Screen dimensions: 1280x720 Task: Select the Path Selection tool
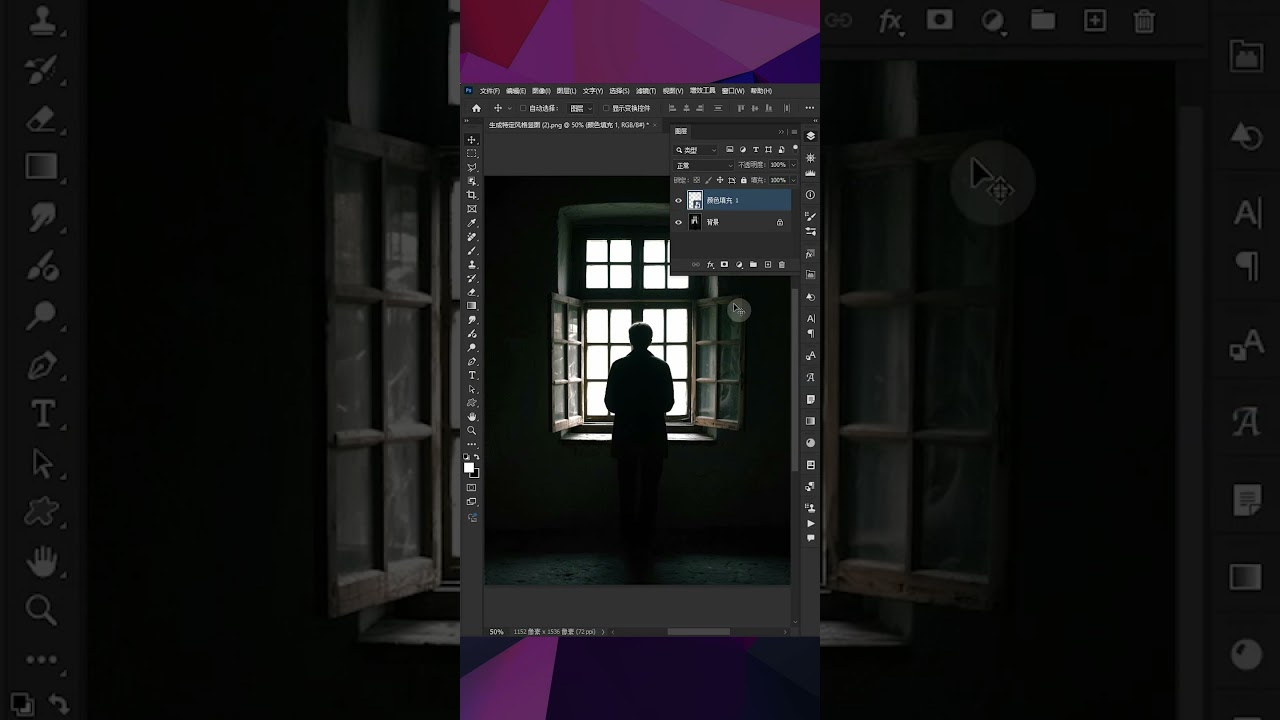point(471,389)
